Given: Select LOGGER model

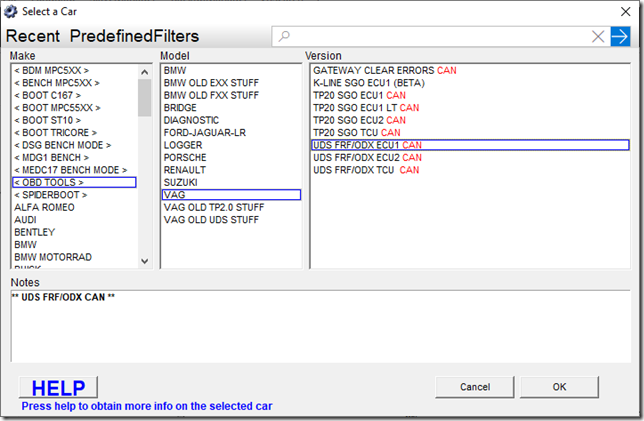Looking at the screenshot, I should (231, 145).
